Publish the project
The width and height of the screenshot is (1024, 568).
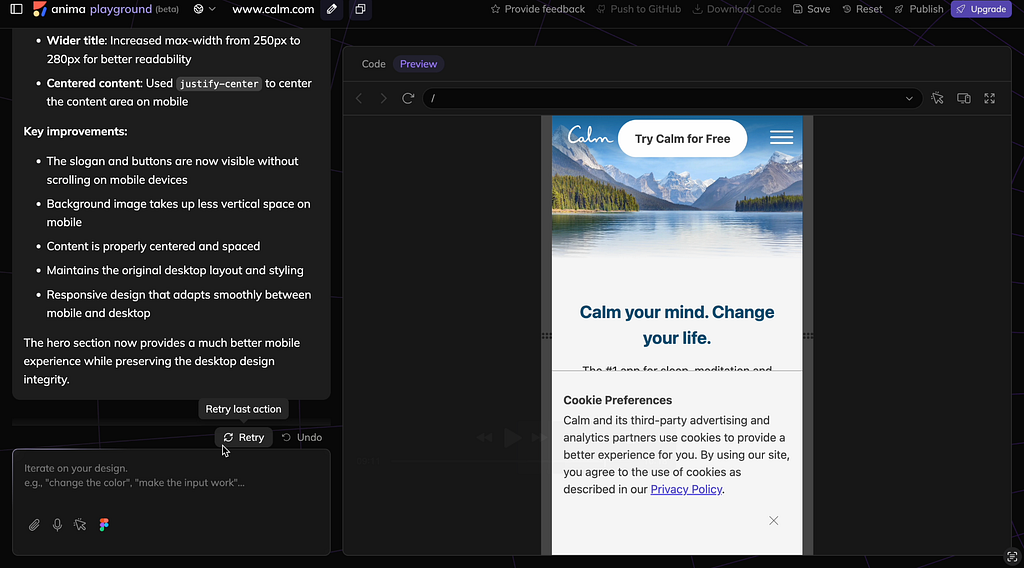[x=919, y=9]
